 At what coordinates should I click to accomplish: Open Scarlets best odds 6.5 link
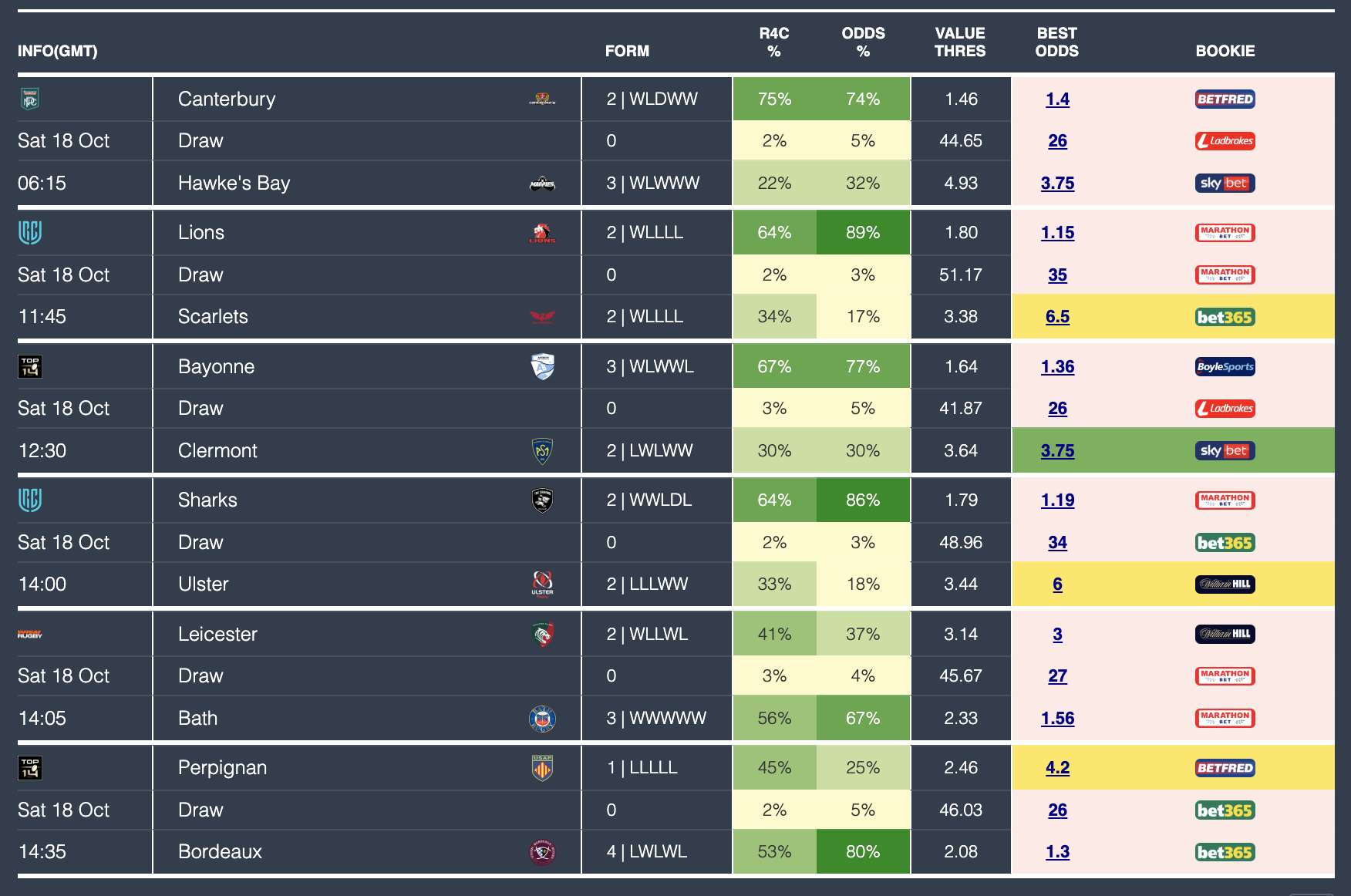point(1057,317)
